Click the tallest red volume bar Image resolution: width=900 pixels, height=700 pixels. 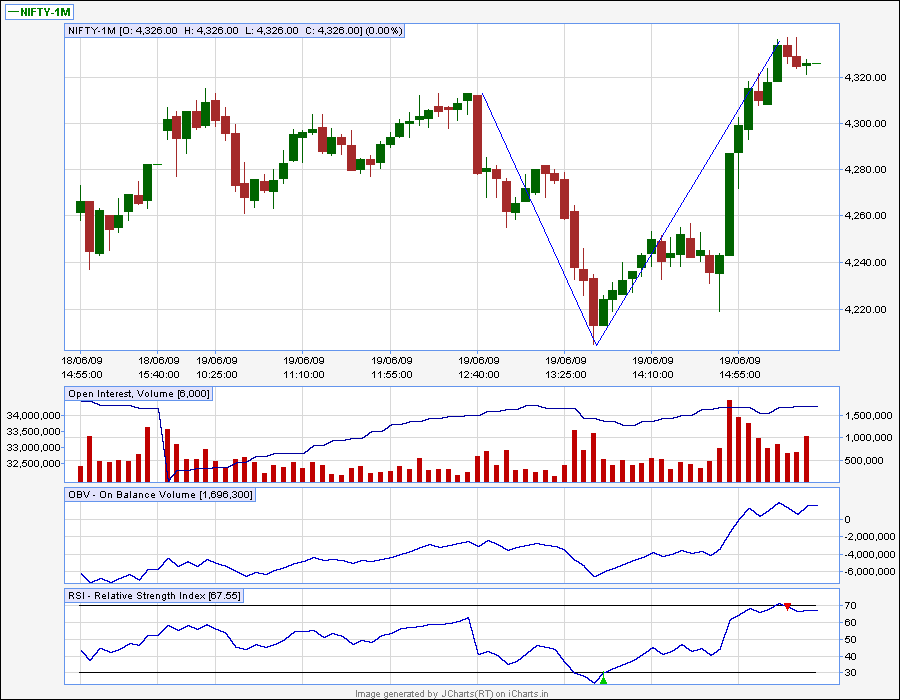click(730, 441)
